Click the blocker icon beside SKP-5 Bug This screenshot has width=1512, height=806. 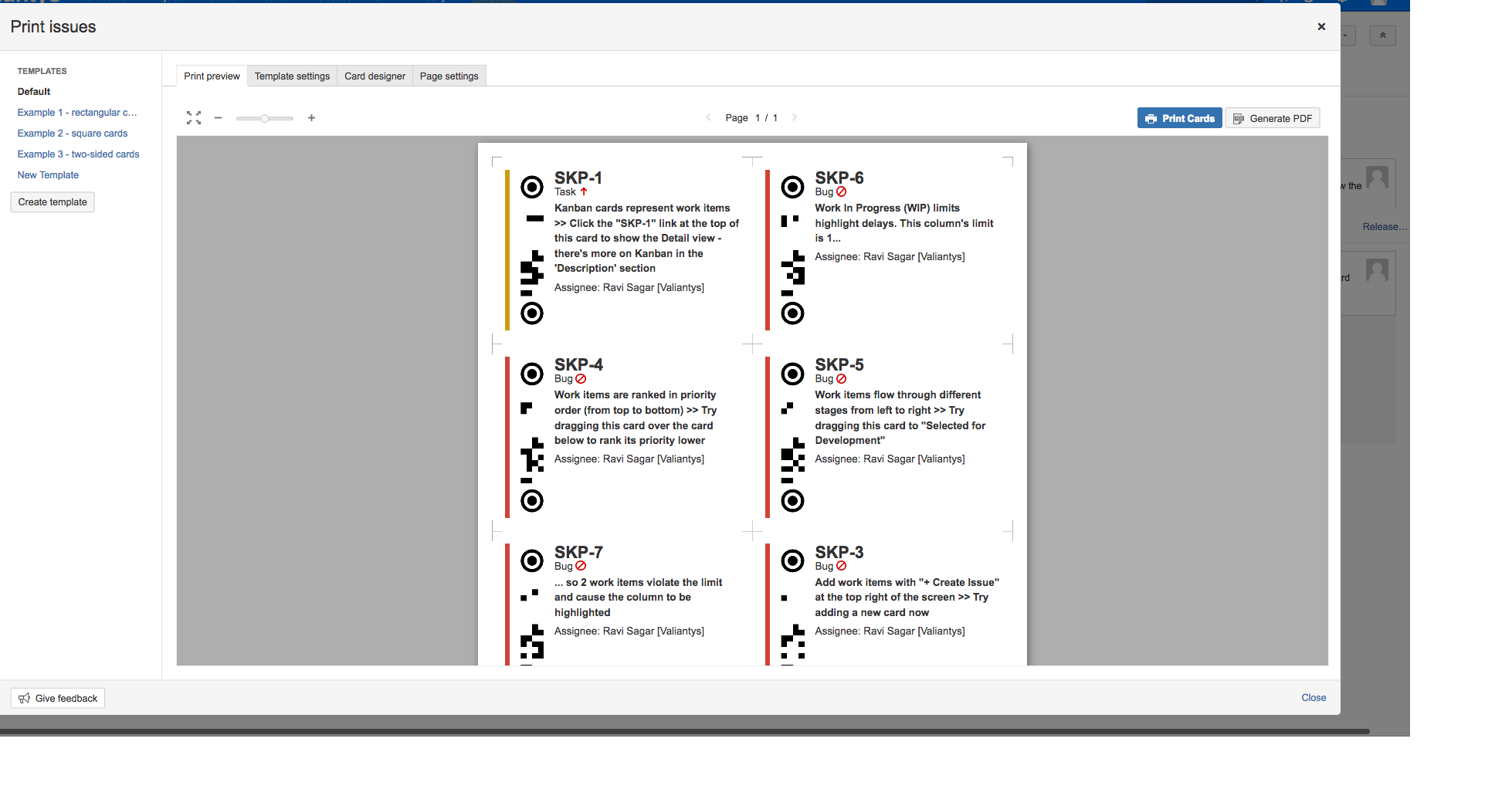pos(842,378)
